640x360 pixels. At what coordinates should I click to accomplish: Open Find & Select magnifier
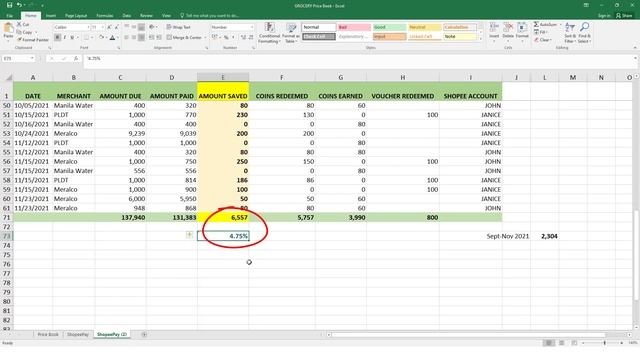pos(584,32)
